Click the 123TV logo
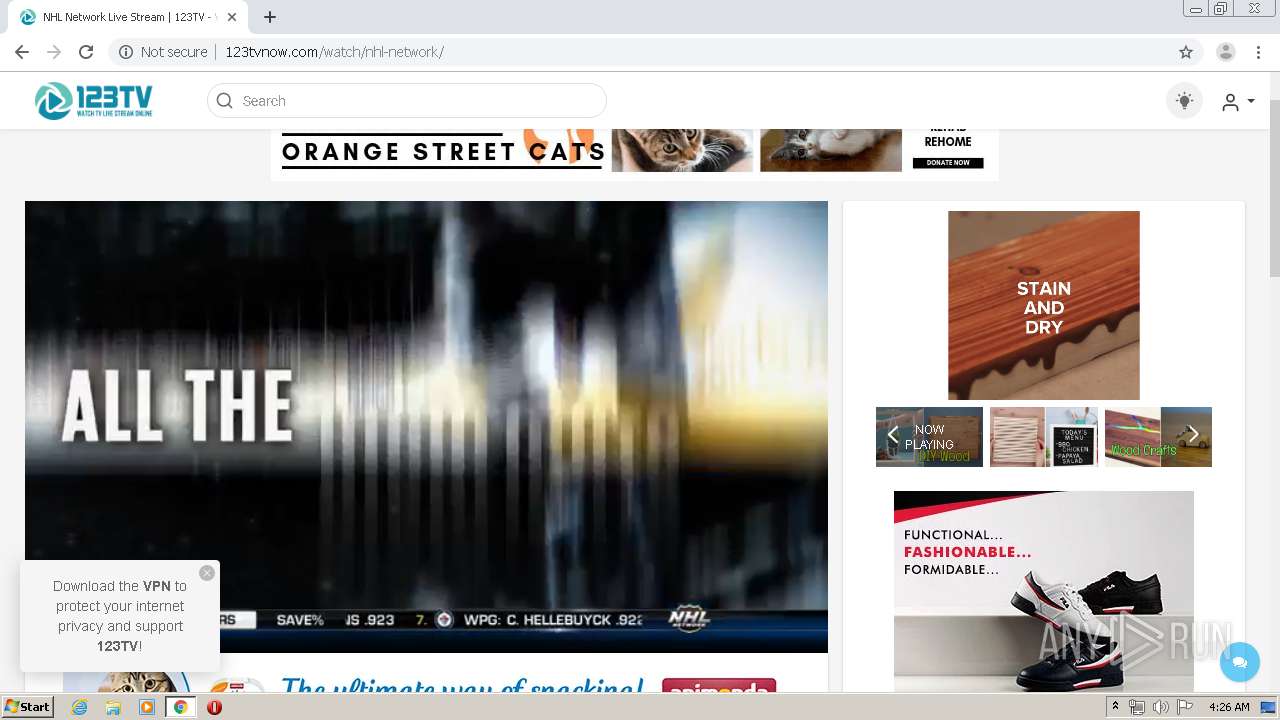Screen dimensions: 1280x720 [x=94, y=101]
